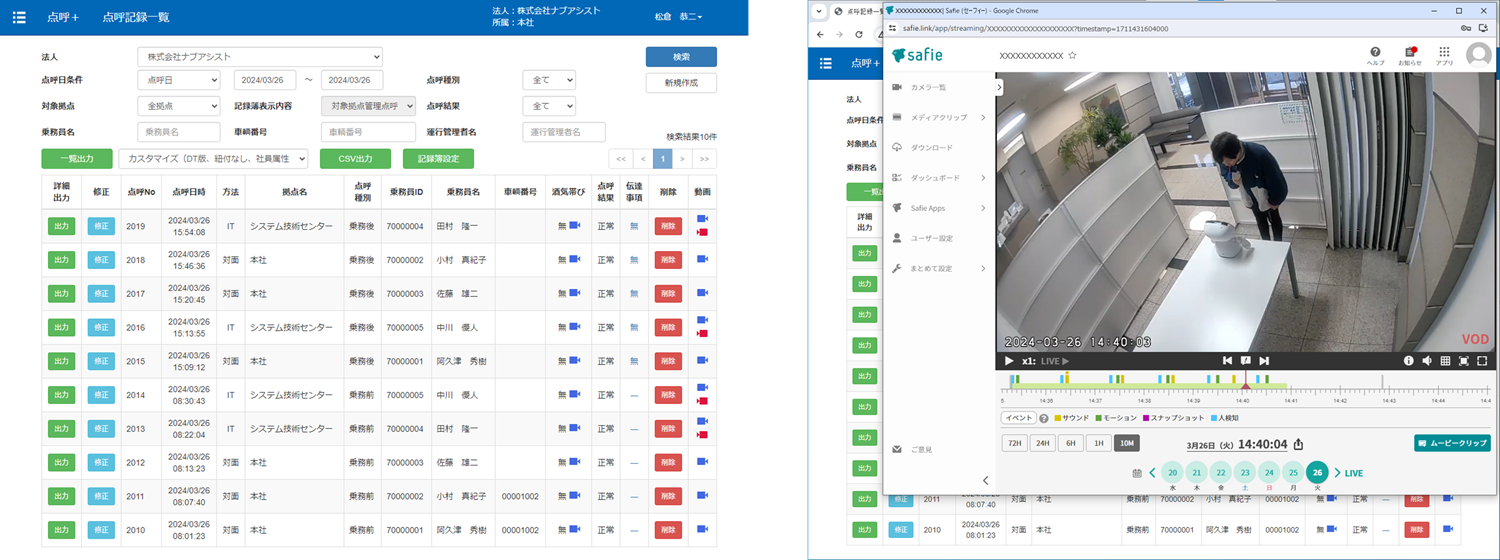
Task: Open Safie Apps in sidebar
Action: point(940,208)
